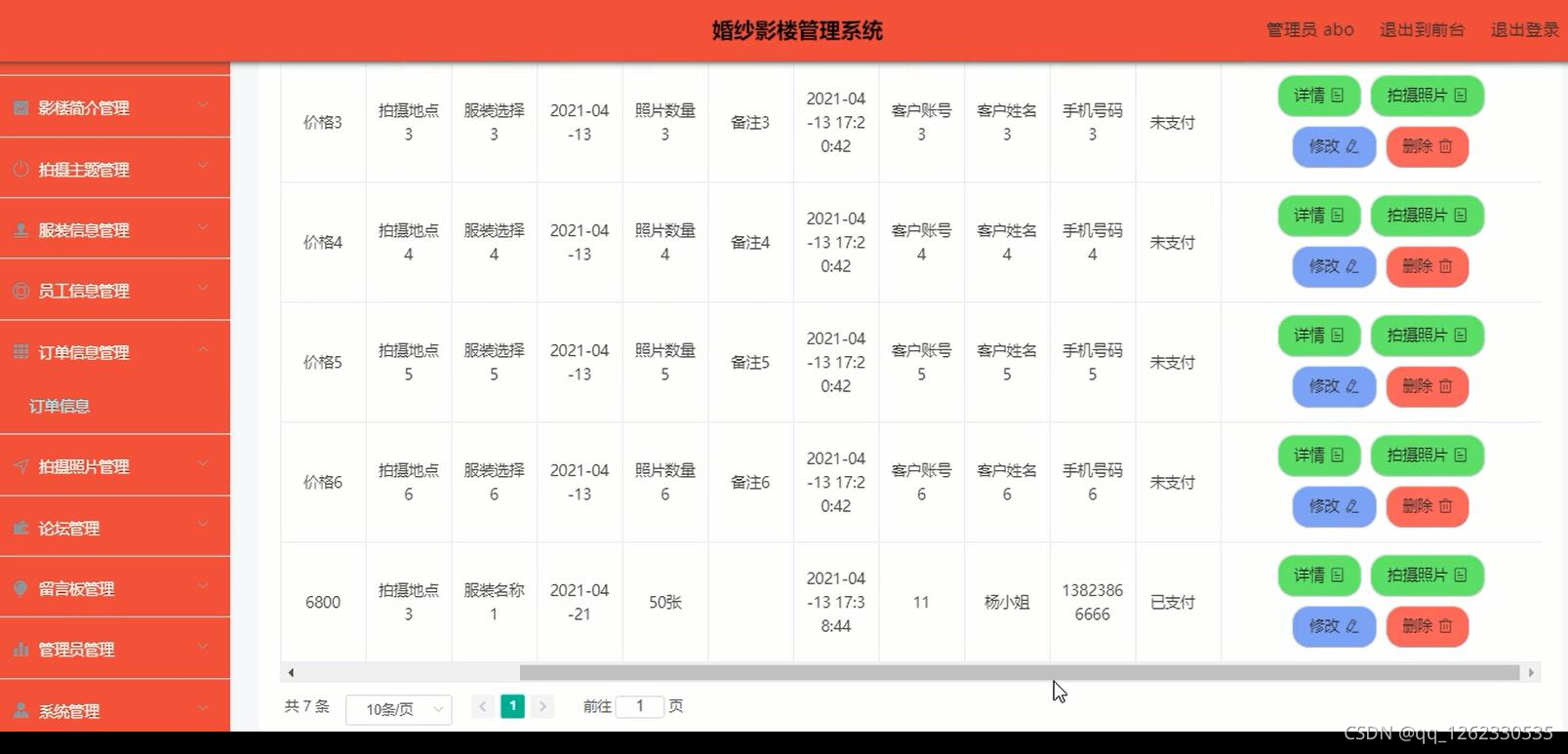Expand the 留言板管理 menu chevron

click(x=203, y=586)
